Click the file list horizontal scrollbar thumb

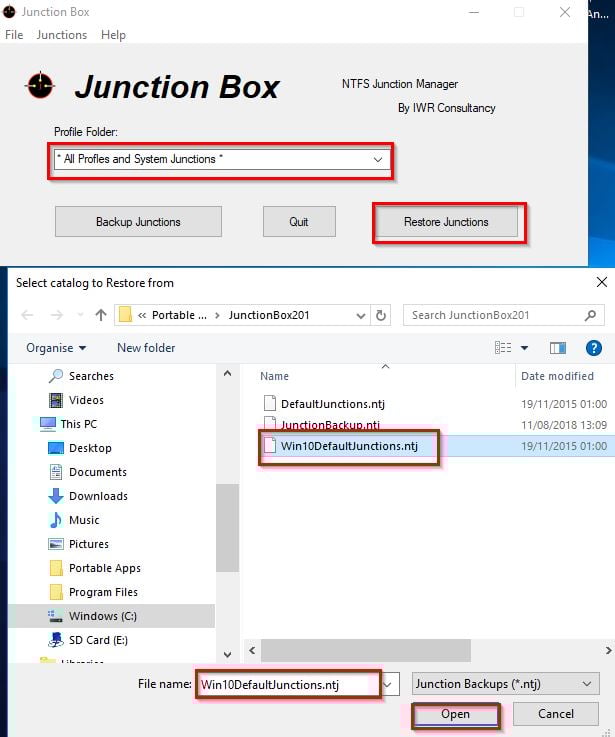(x=366, y=650)
